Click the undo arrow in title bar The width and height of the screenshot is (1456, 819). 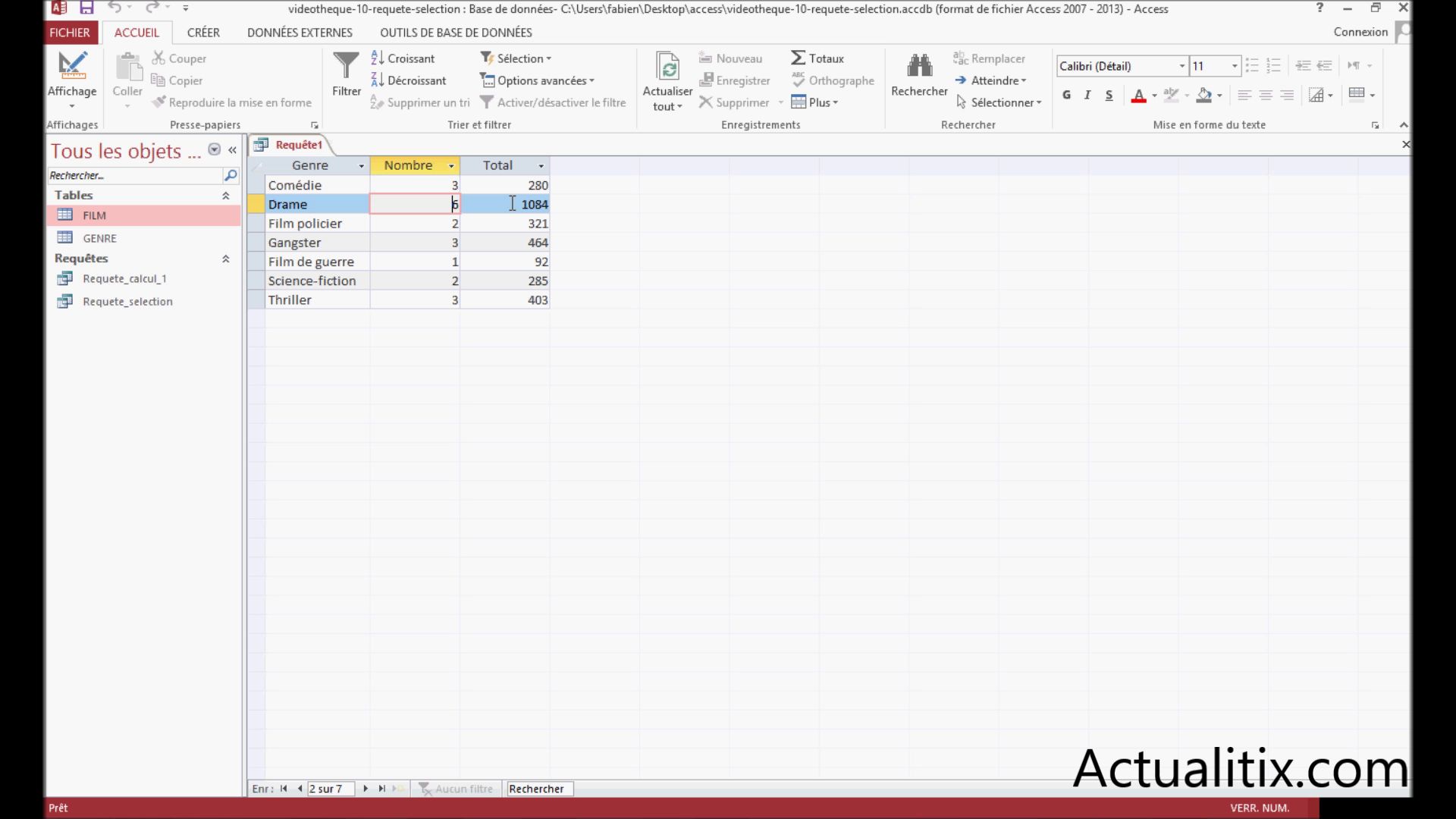(115, 8)
